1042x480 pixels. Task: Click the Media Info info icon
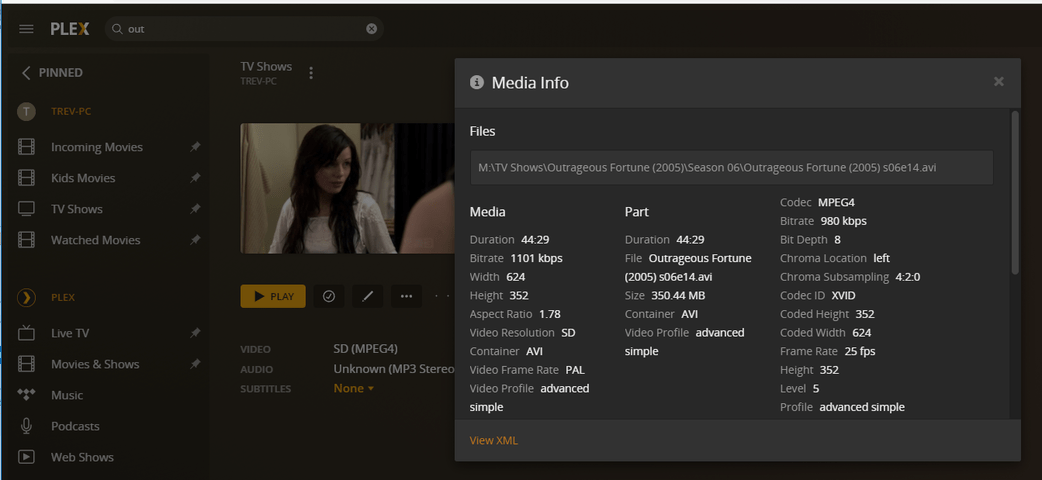(x=476, y=82)
